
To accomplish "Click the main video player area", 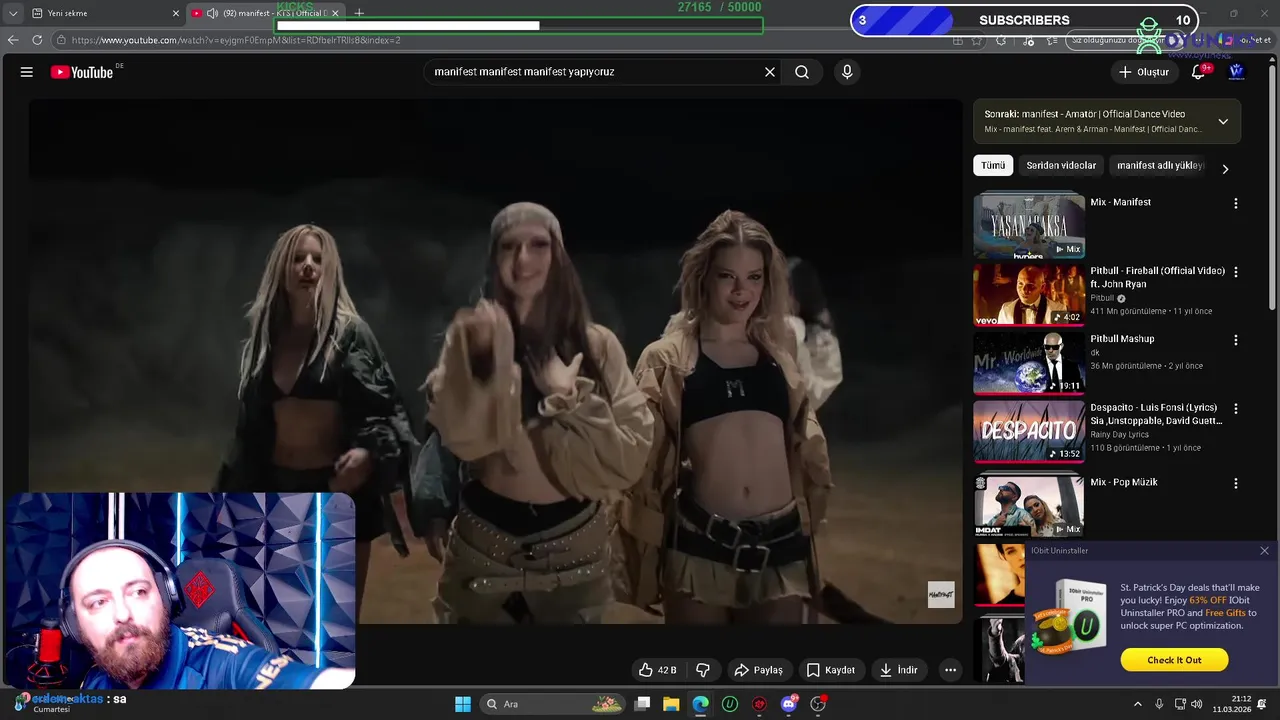I will [x=495, y=360].
